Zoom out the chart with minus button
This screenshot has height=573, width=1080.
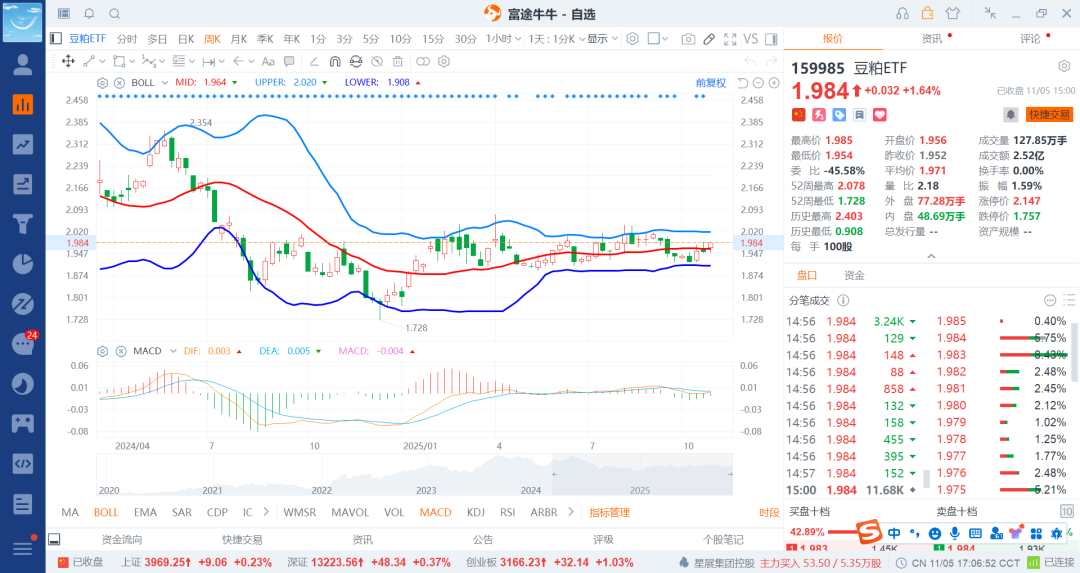[758, 83]
